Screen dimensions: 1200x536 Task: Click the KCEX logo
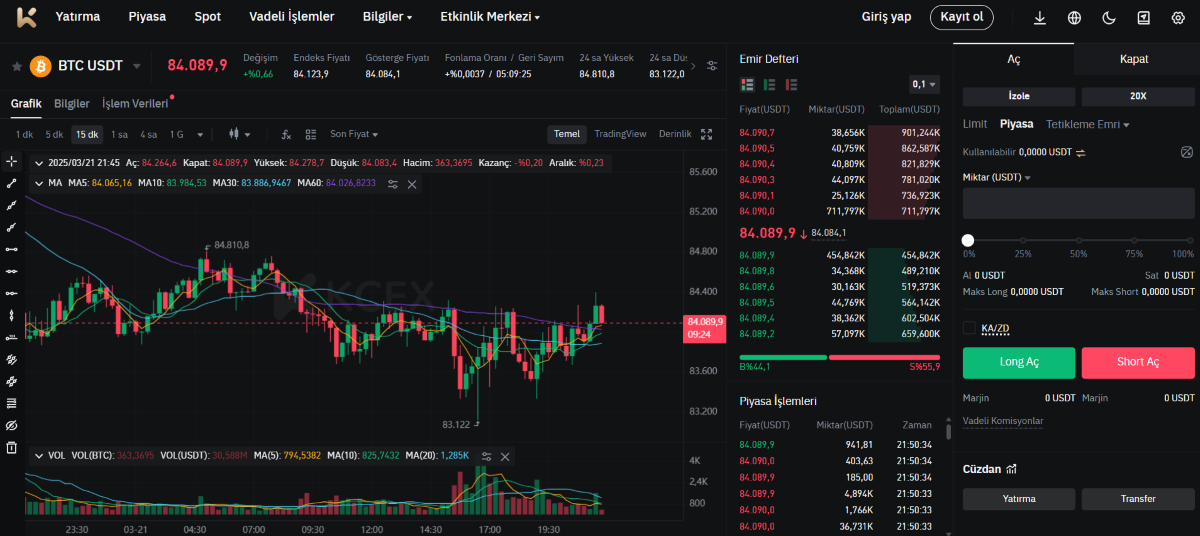point(27,17)
